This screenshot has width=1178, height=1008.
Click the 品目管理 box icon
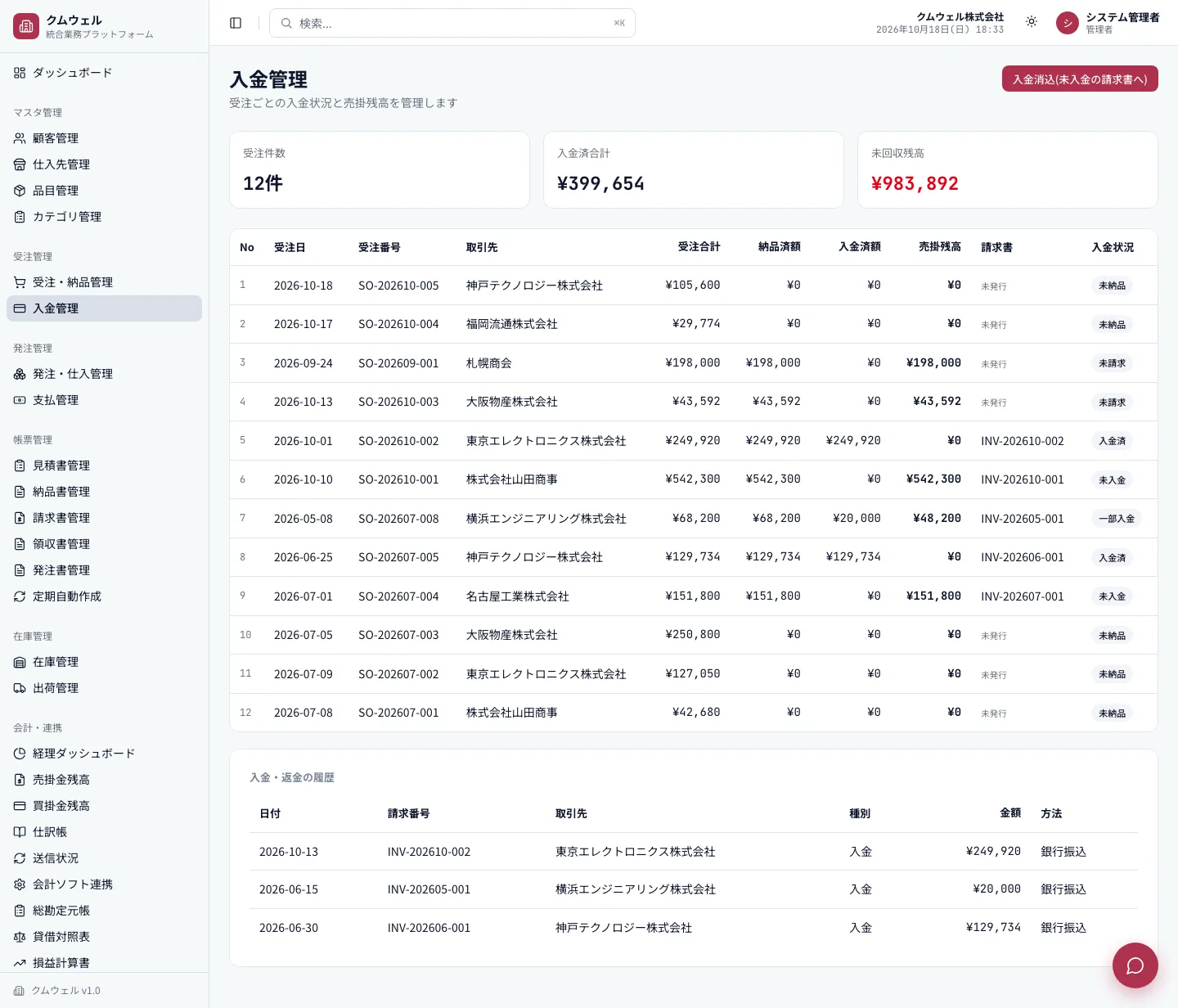pos(20,191)
